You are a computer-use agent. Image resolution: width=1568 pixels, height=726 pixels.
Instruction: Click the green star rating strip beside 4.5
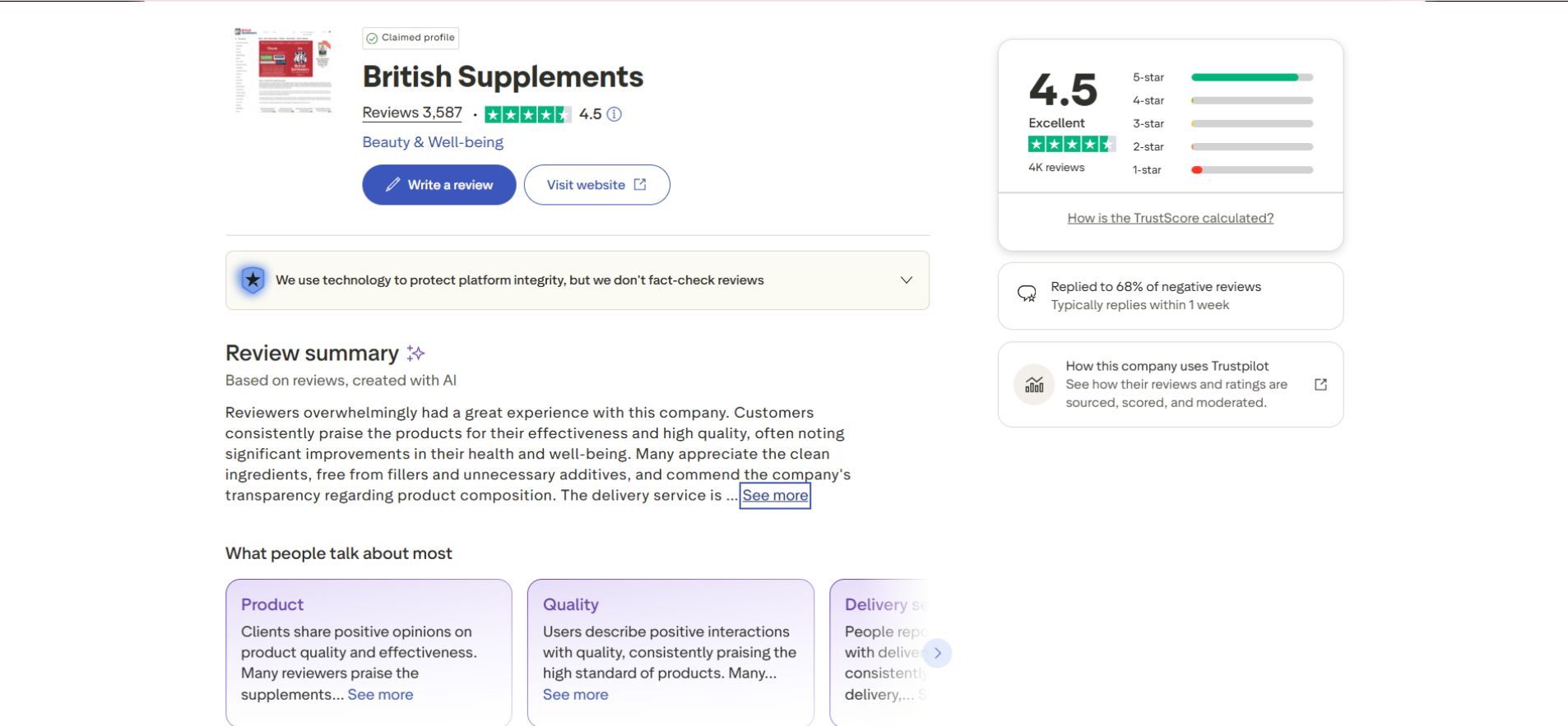[527, 114]
